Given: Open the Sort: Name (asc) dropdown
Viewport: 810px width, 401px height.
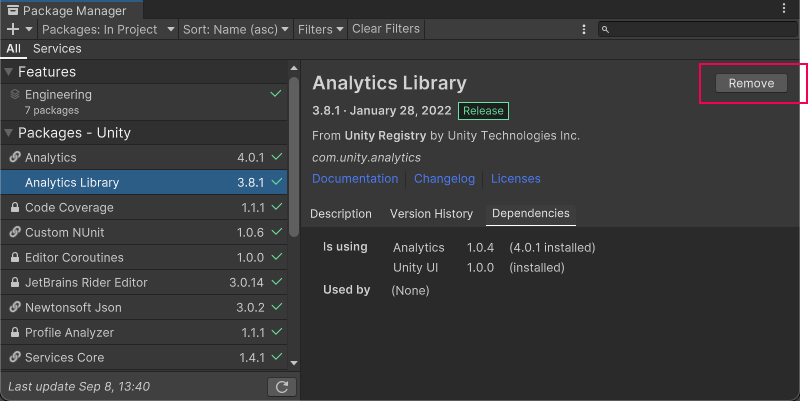Looking at the screenshot, I should pyautogui.click(x=236, y=30).
